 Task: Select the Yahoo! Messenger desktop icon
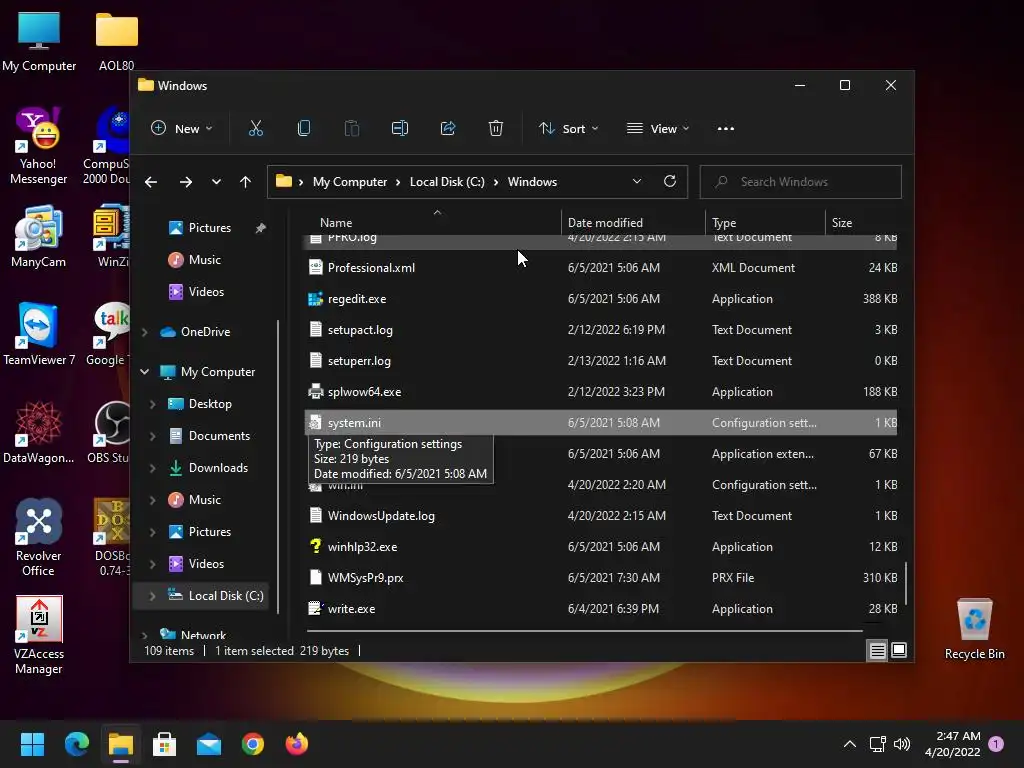pyautogui.click(x=39, y=146)
